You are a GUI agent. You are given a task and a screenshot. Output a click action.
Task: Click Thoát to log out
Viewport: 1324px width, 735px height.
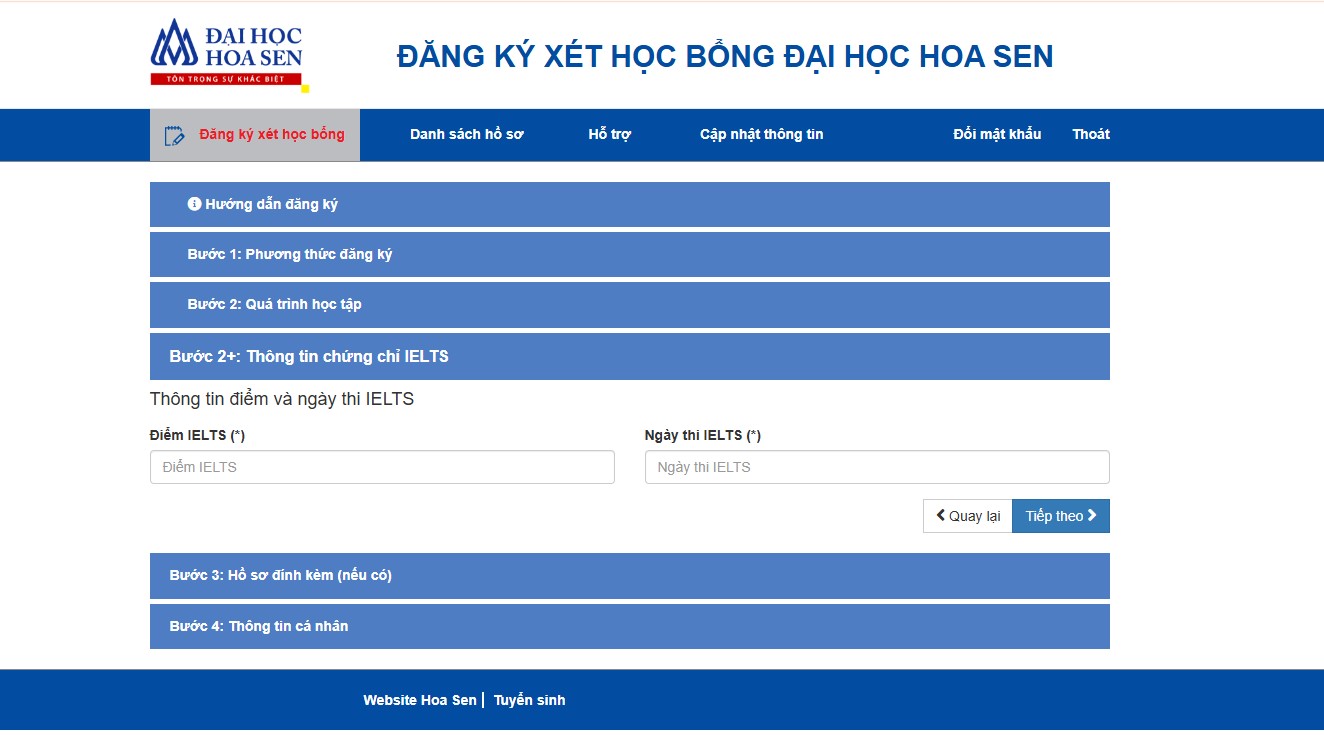(x=1090, y=133)
